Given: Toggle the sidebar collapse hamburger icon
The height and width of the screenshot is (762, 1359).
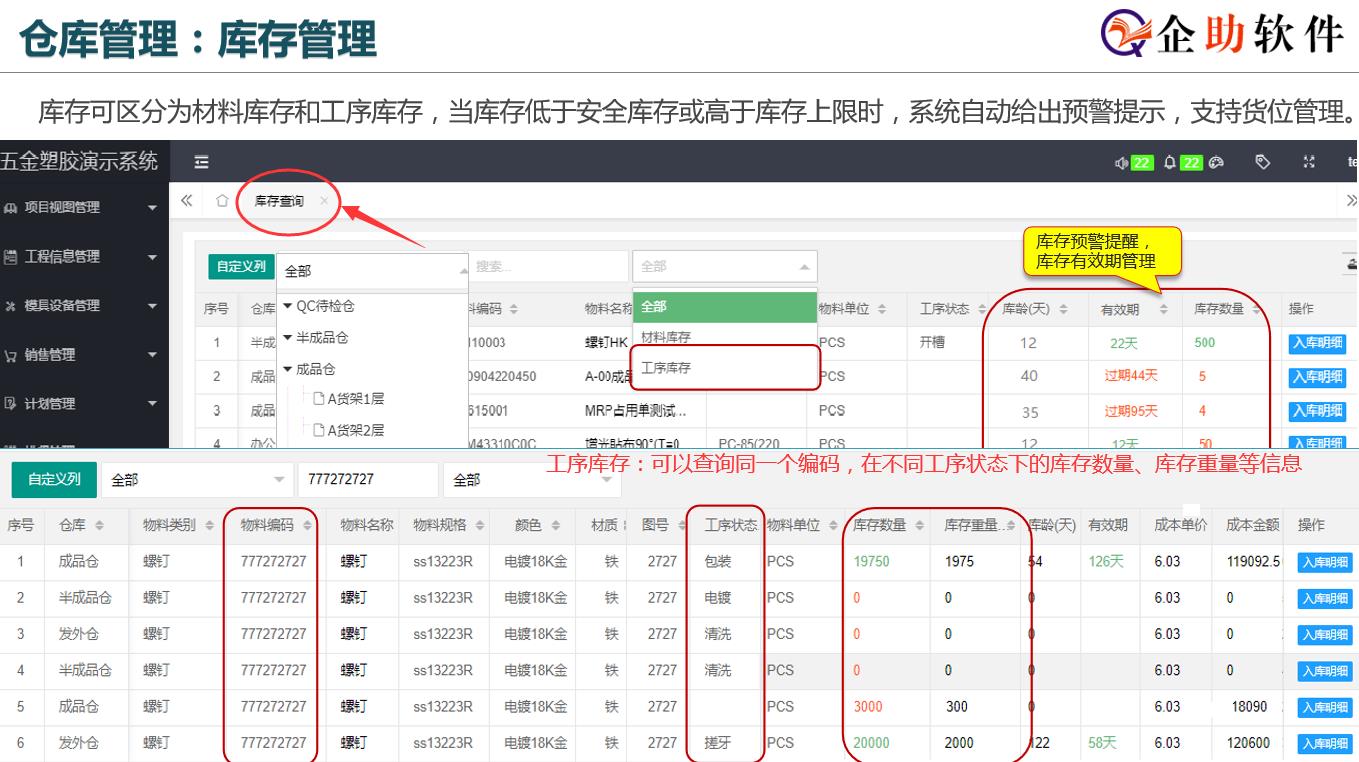Looking at the screenshot, I should pos(201,162).
